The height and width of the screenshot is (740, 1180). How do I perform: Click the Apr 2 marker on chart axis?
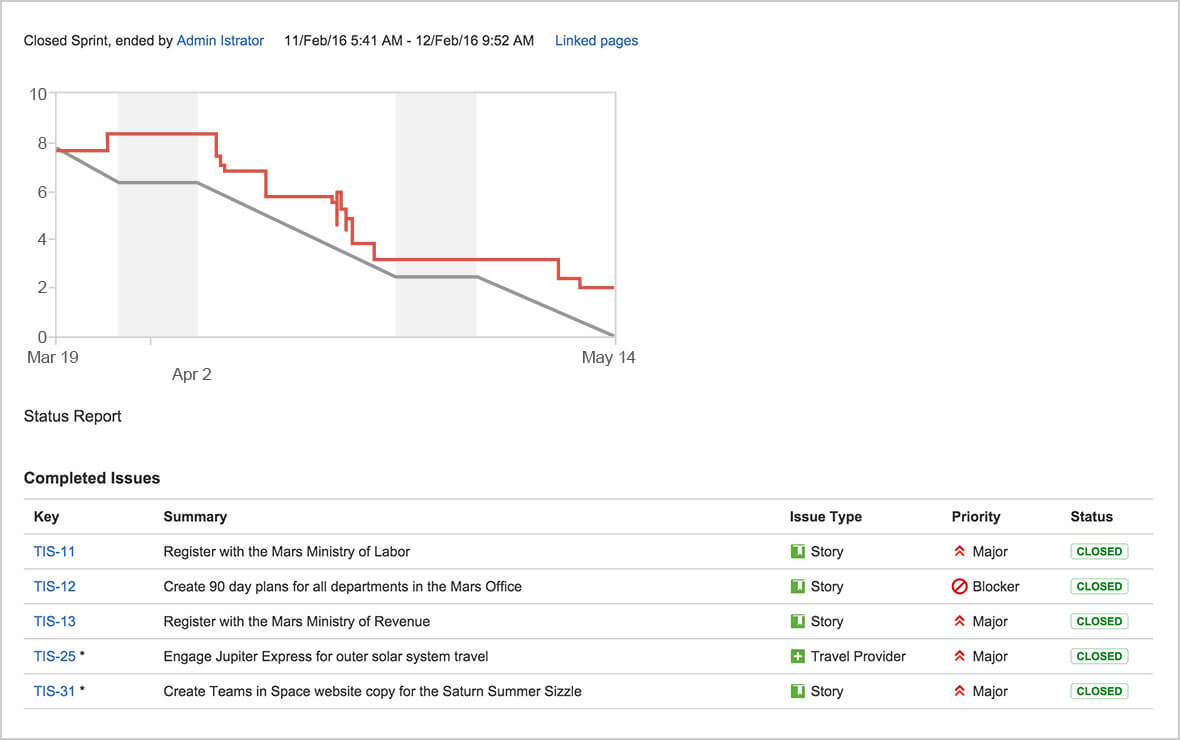(191, 374)
